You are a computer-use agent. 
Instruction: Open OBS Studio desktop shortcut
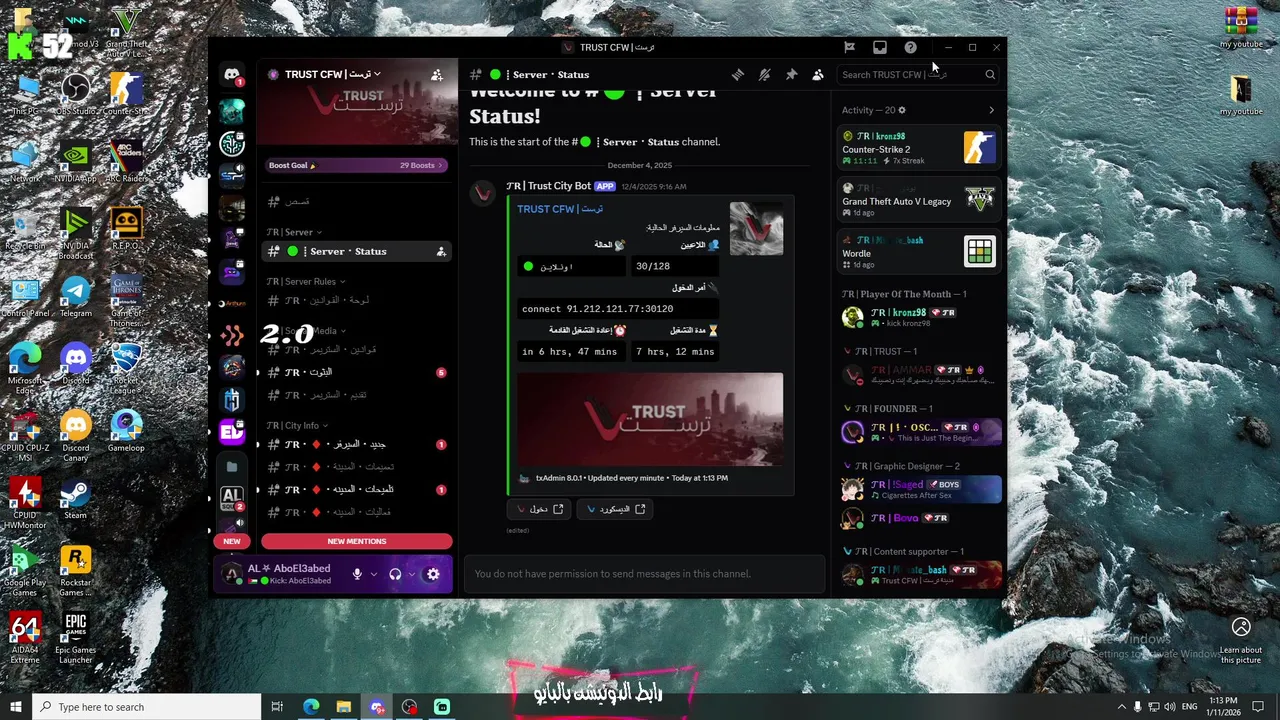point(75,95)
